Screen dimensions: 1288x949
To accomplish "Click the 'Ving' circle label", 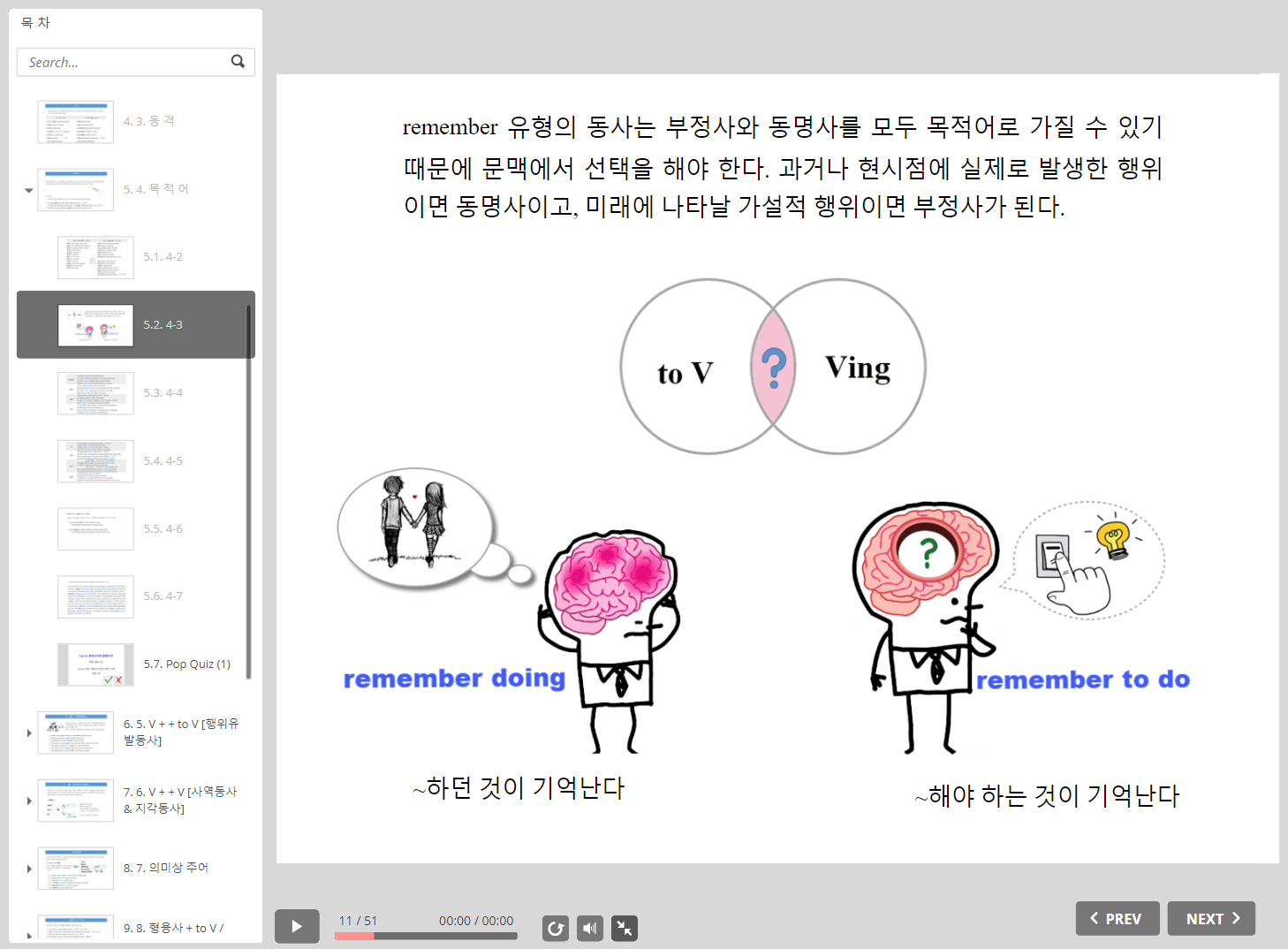I will pos(858,368).
